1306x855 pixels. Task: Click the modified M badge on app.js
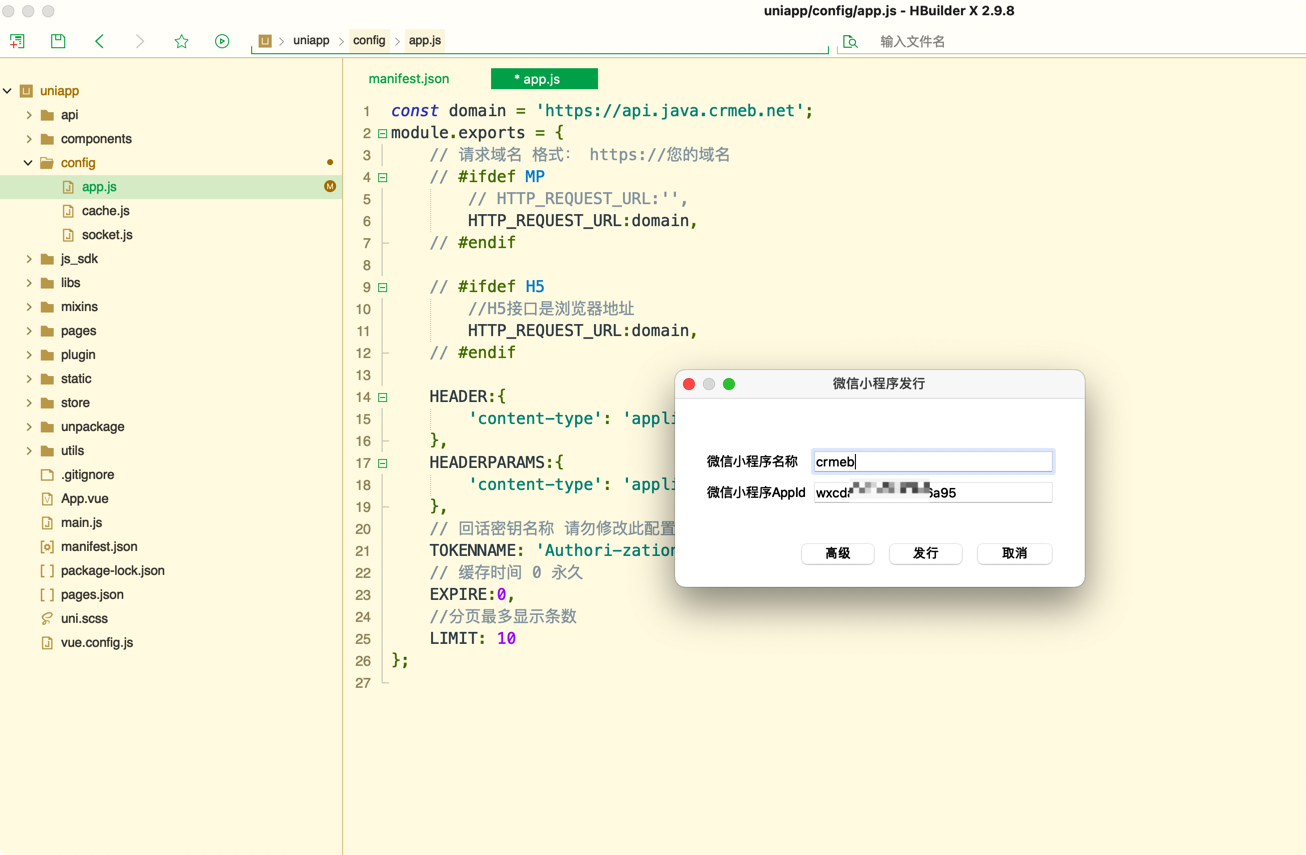pos(330,187)
